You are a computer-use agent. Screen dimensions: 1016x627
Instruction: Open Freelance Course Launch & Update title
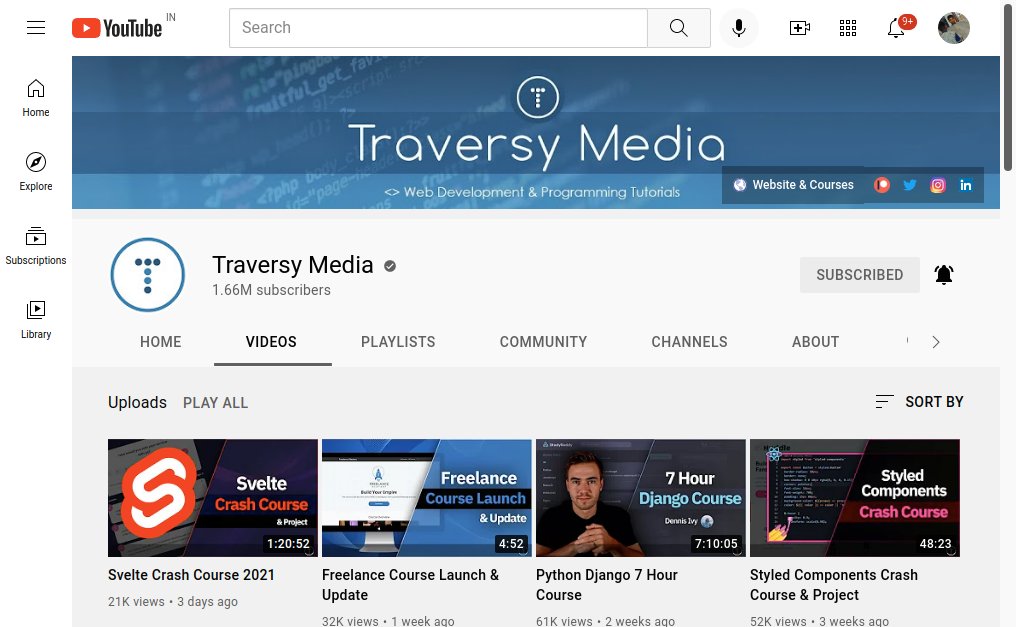point(411,584)
